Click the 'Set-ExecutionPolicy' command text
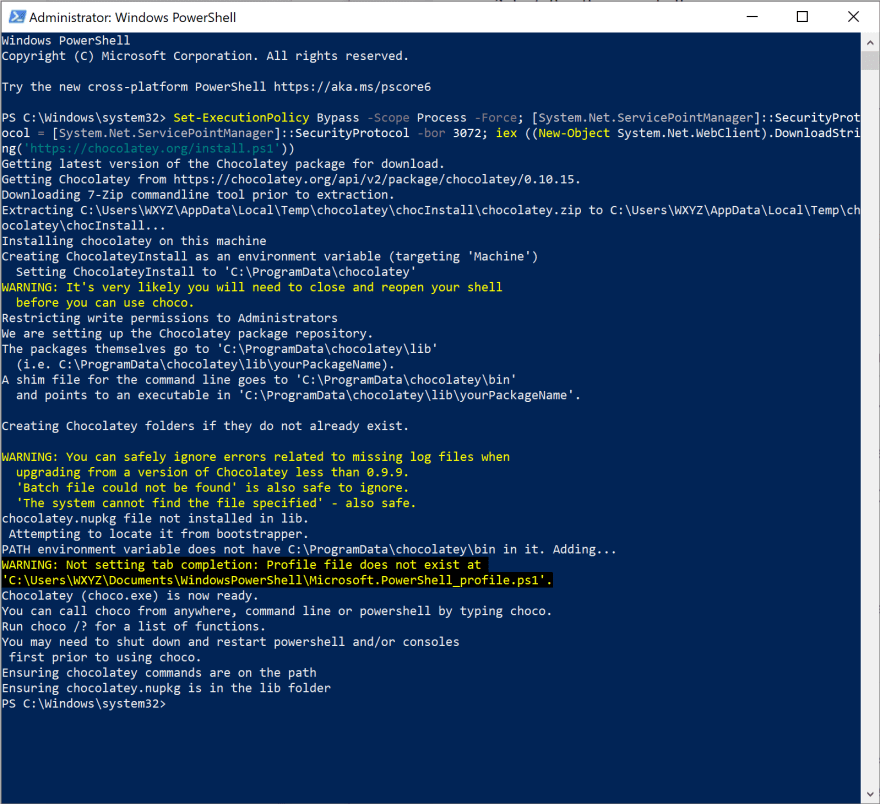This screenshot has width=880, height=804. 241,118
